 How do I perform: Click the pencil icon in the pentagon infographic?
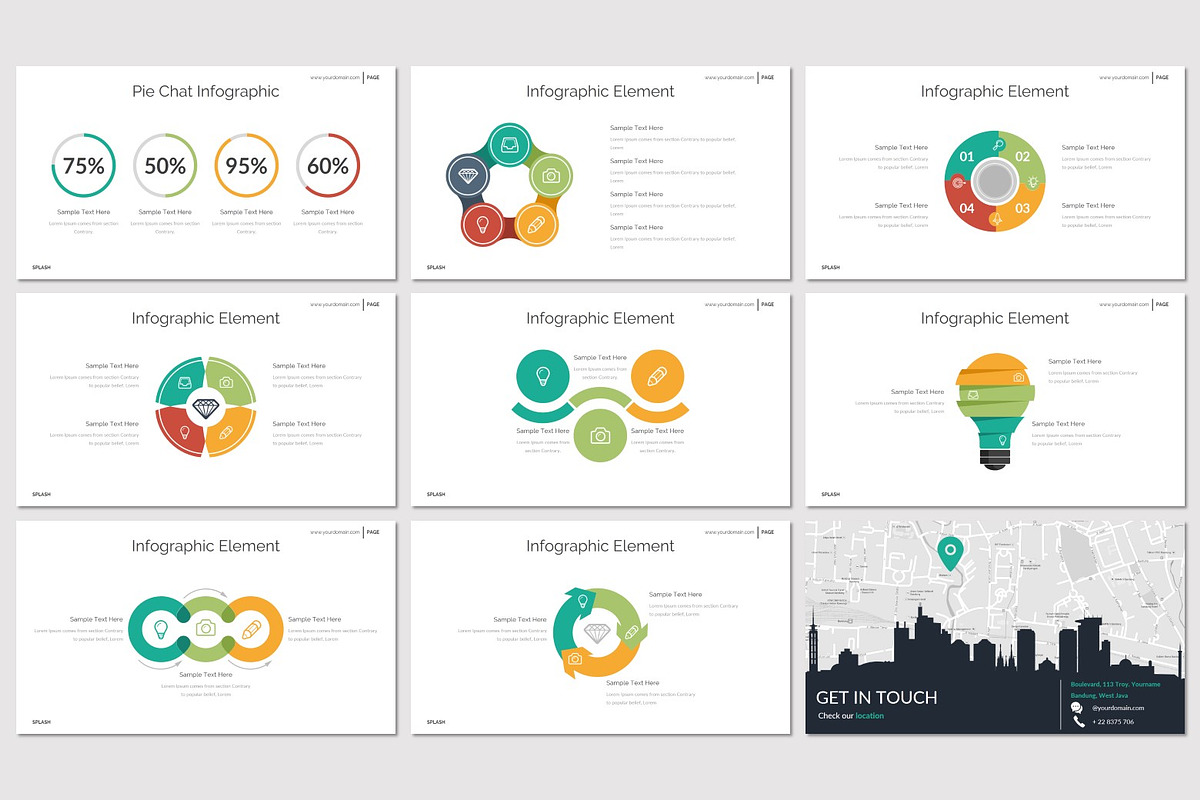(536, 224)
